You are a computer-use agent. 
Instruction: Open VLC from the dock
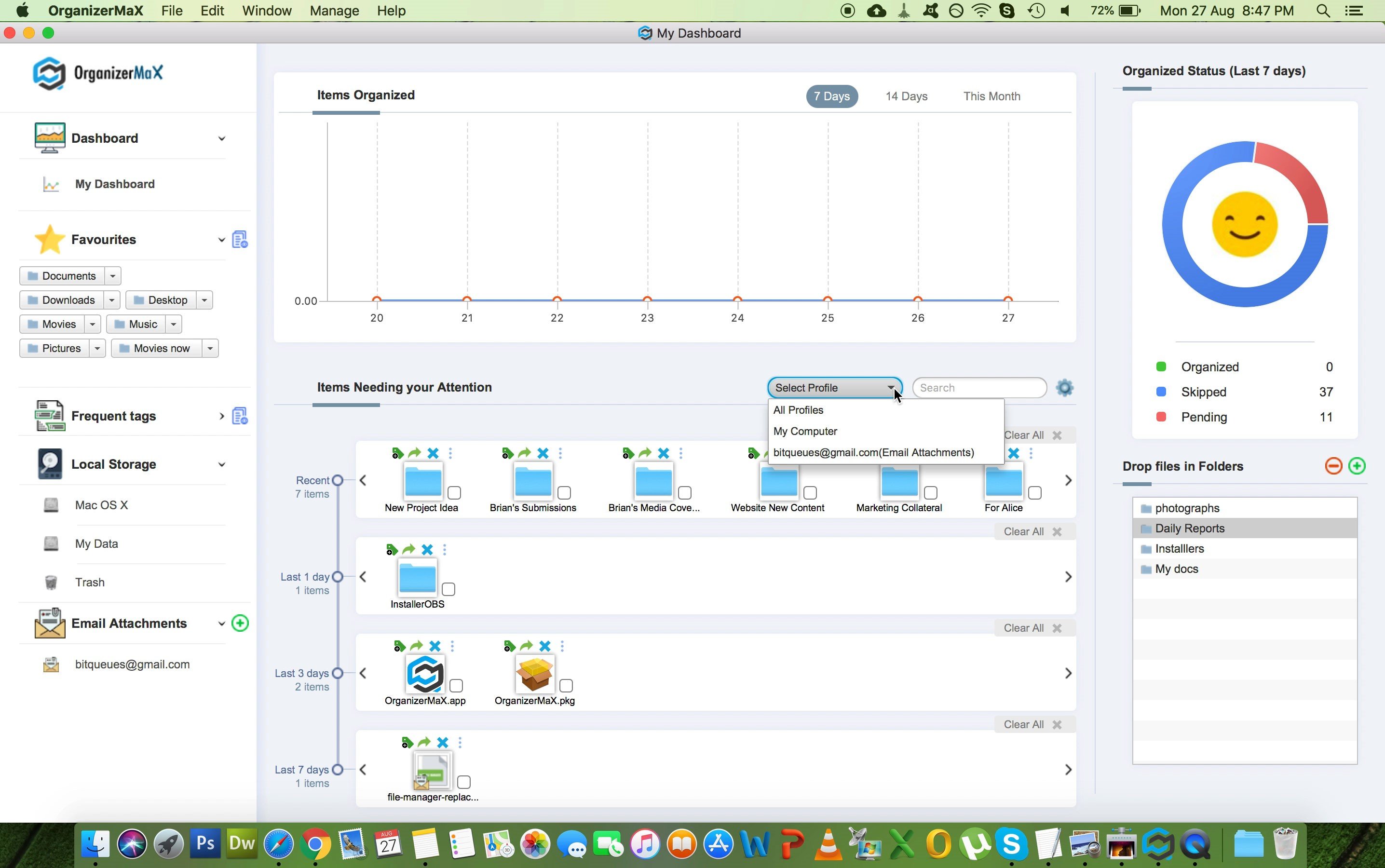point(828,844)
